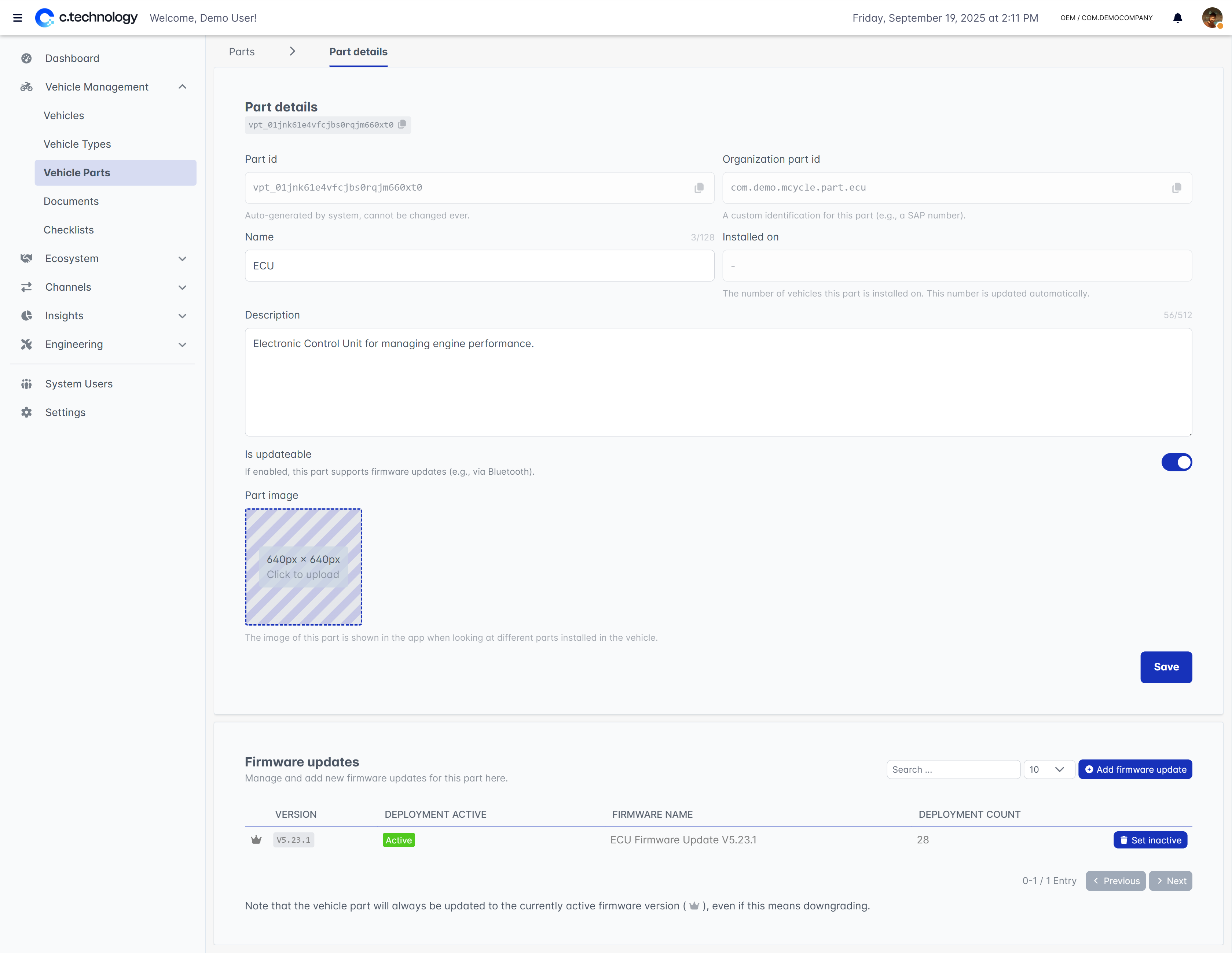The width and height of the screenshot is (1232, 953).
Task: Expand the Engineering section
Action: (181, 344)
